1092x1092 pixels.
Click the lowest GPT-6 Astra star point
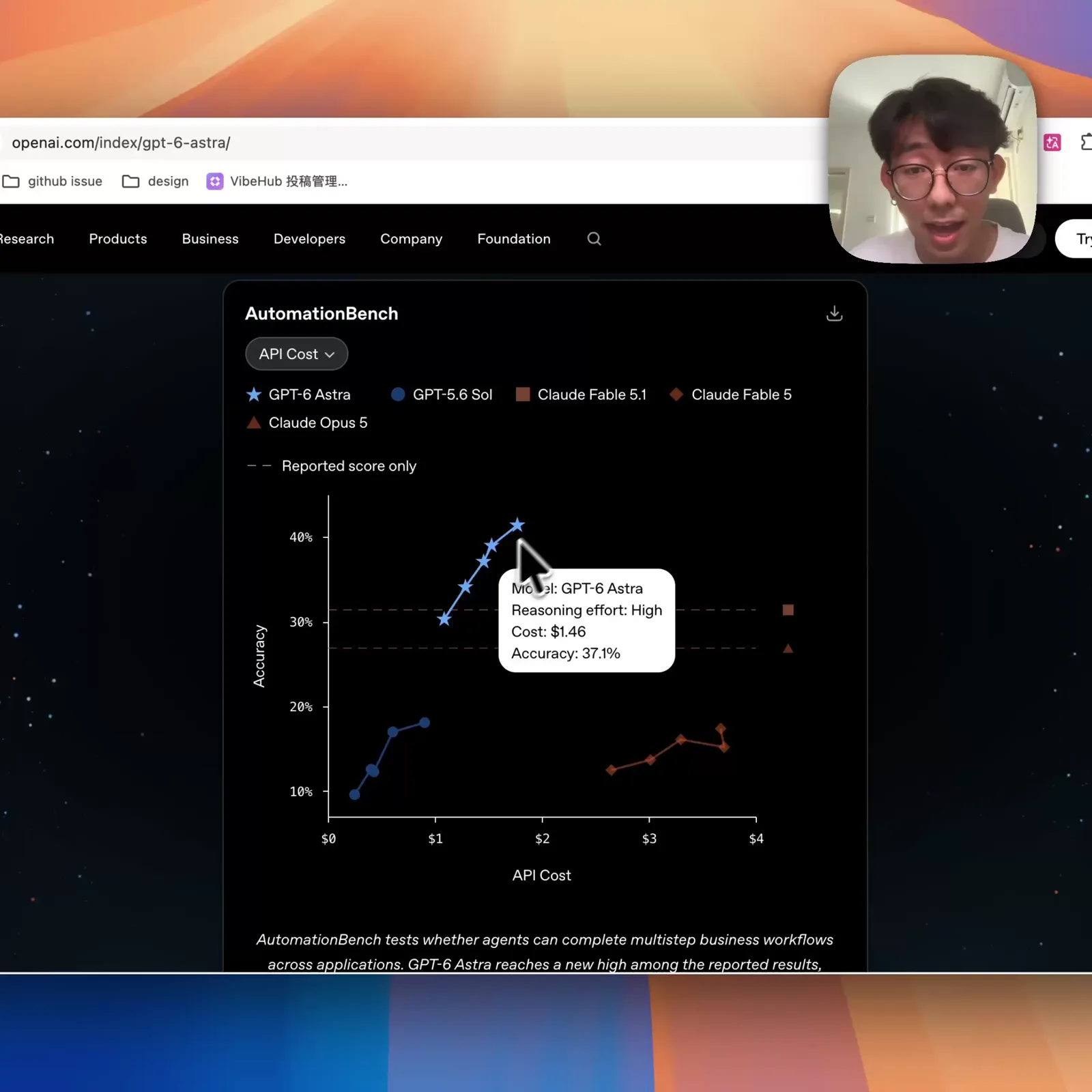[x=444, y=619]
